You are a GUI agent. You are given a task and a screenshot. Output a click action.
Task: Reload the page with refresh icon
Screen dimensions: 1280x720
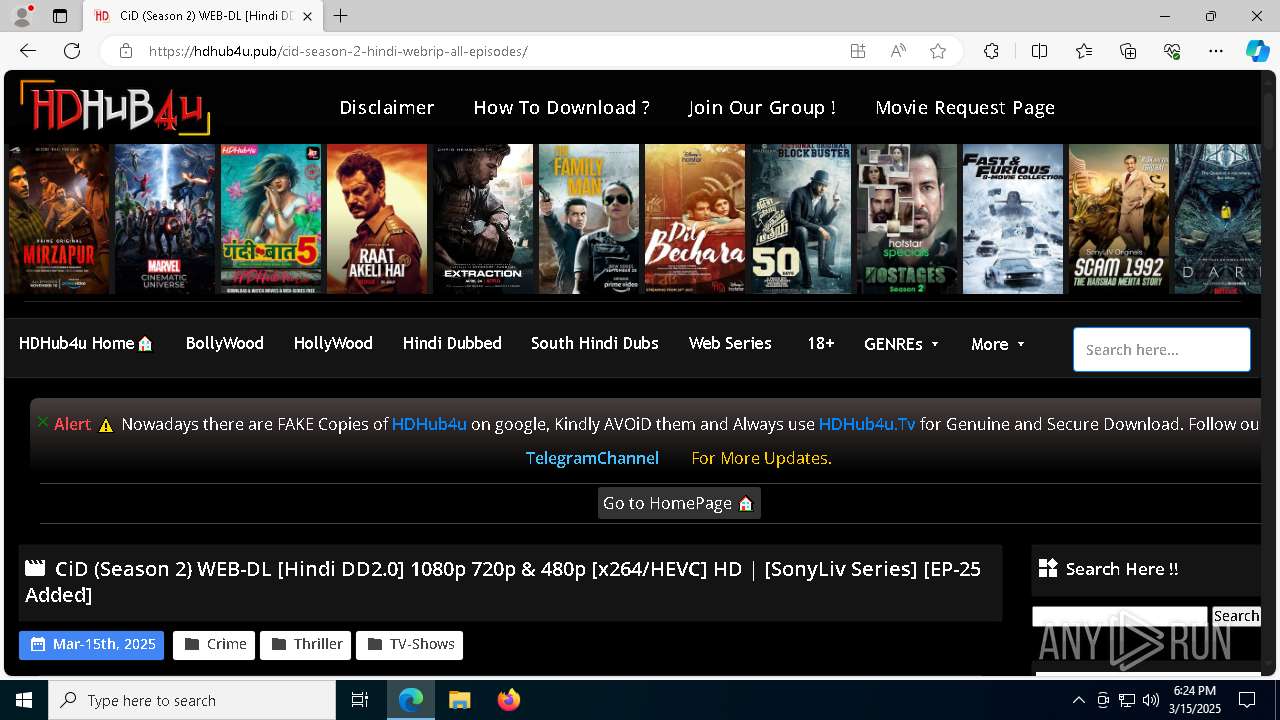coord(72,51)
